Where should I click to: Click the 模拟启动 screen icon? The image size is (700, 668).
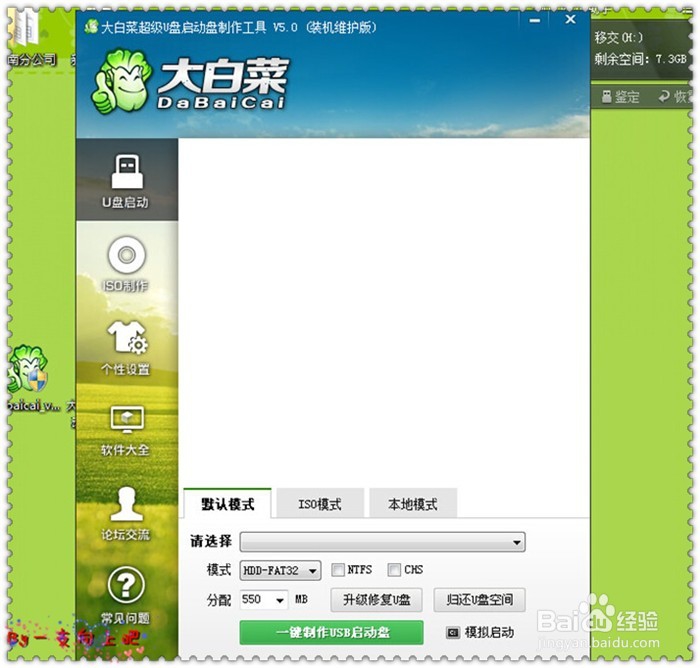(x=453, y=633)
